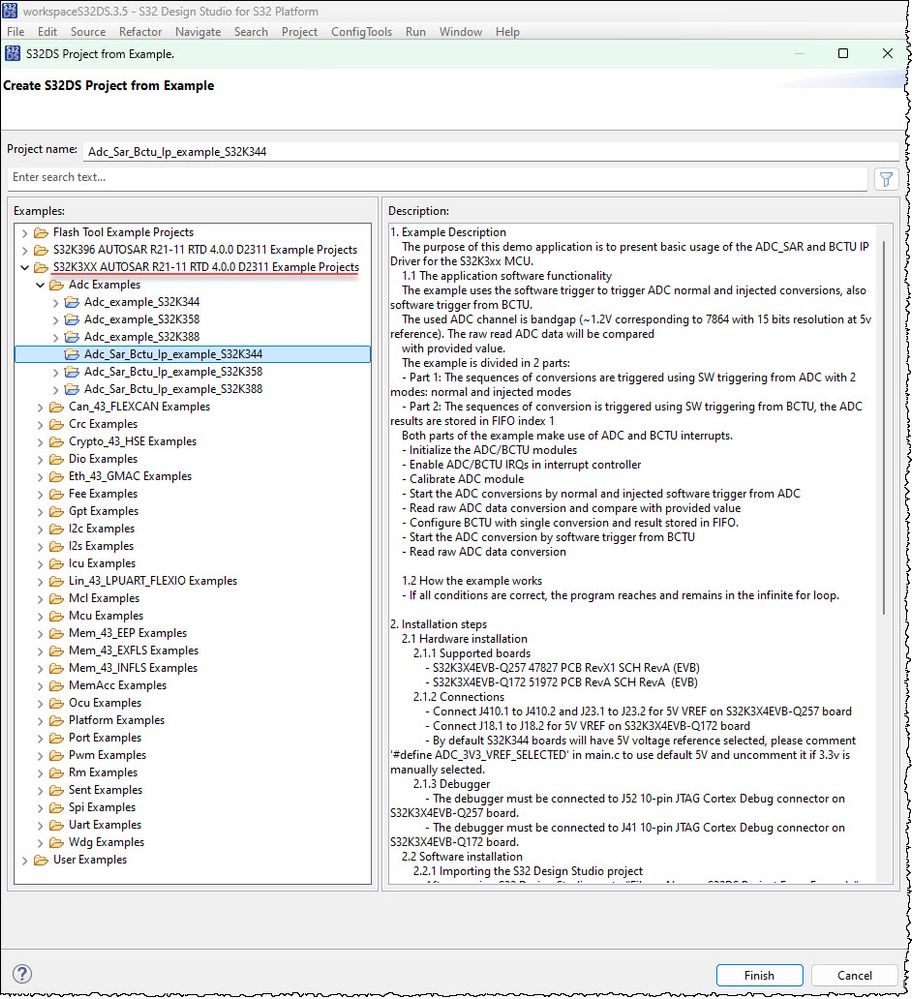The width and height of the screenshot is (912, 999).
Task: Click the I2c Examples folder icon
Action: pos(57,529)
